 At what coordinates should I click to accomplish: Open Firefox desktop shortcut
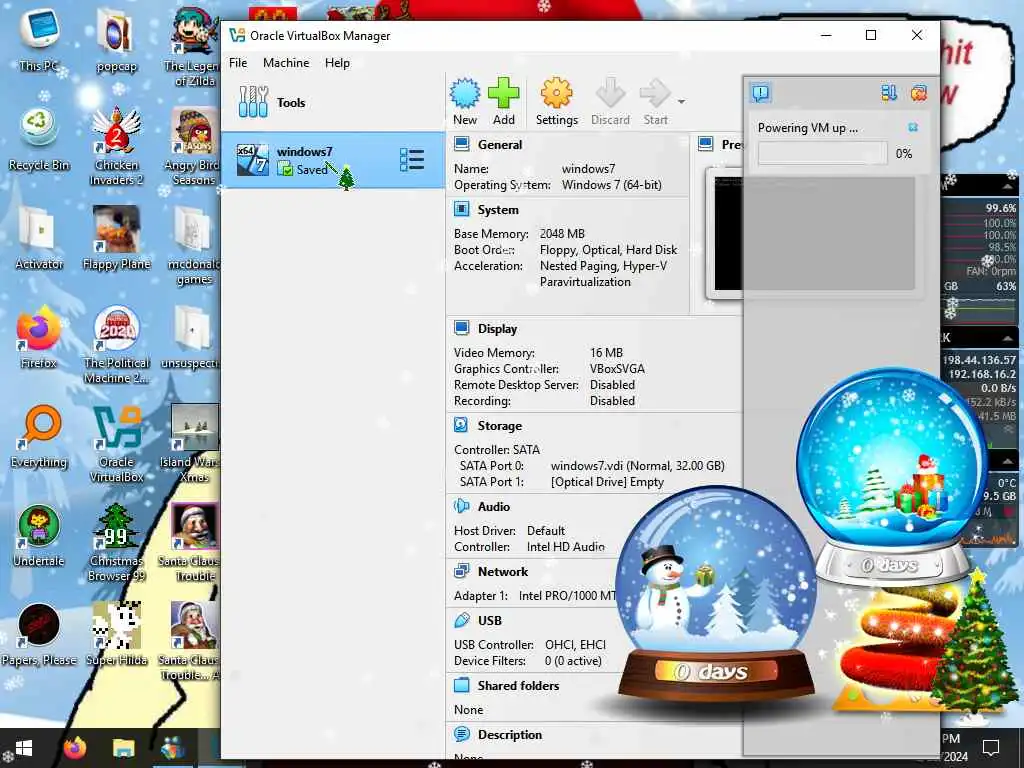[x=39, y=338]
